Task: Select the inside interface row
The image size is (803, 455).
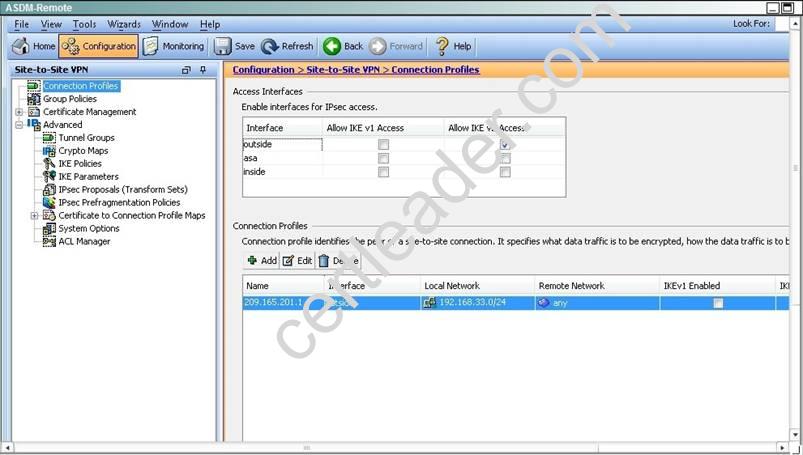Action: pyautogui.click(x=404, y=172)
